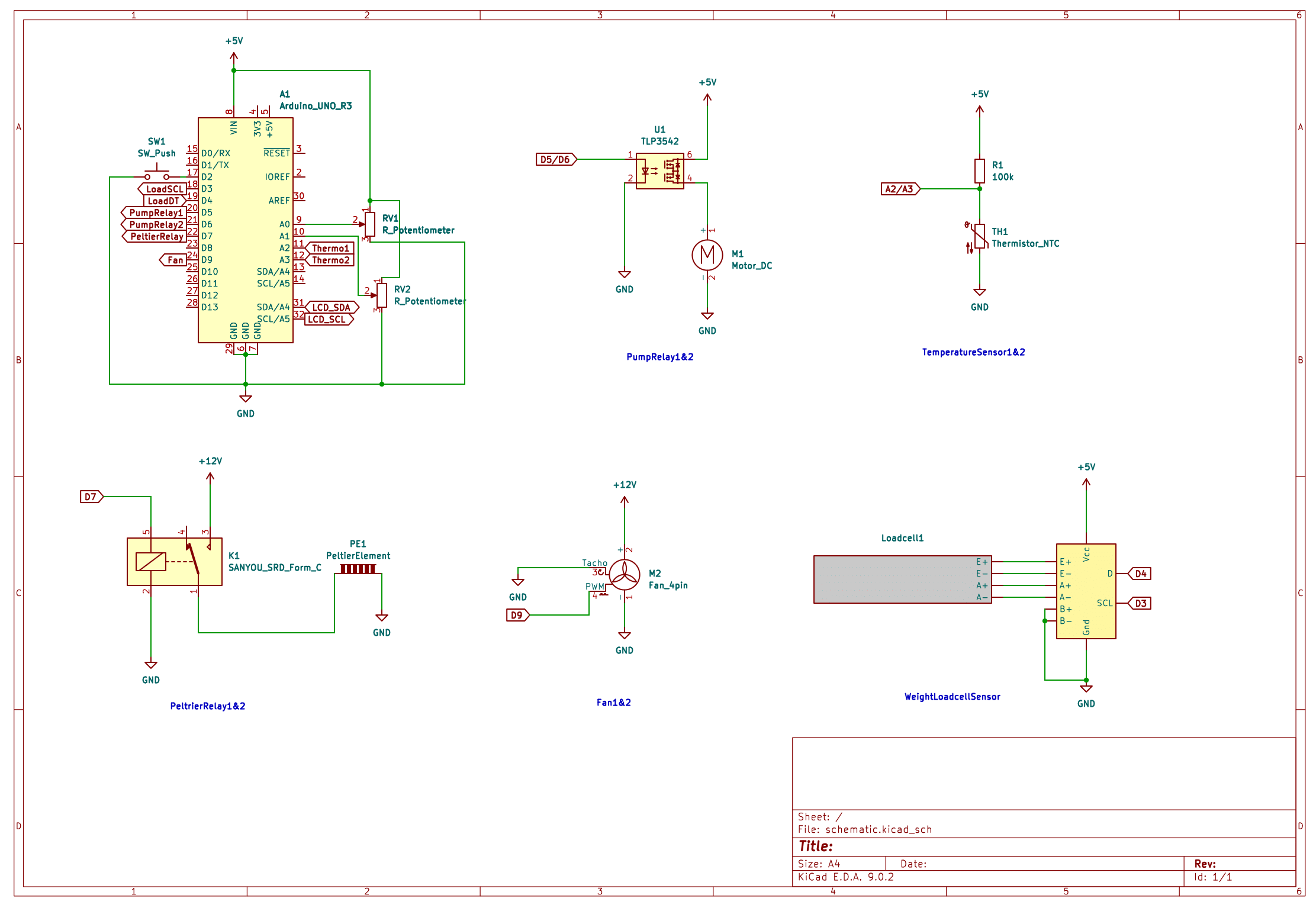Open the D5/D6 hierarchical label

point(554,159)
